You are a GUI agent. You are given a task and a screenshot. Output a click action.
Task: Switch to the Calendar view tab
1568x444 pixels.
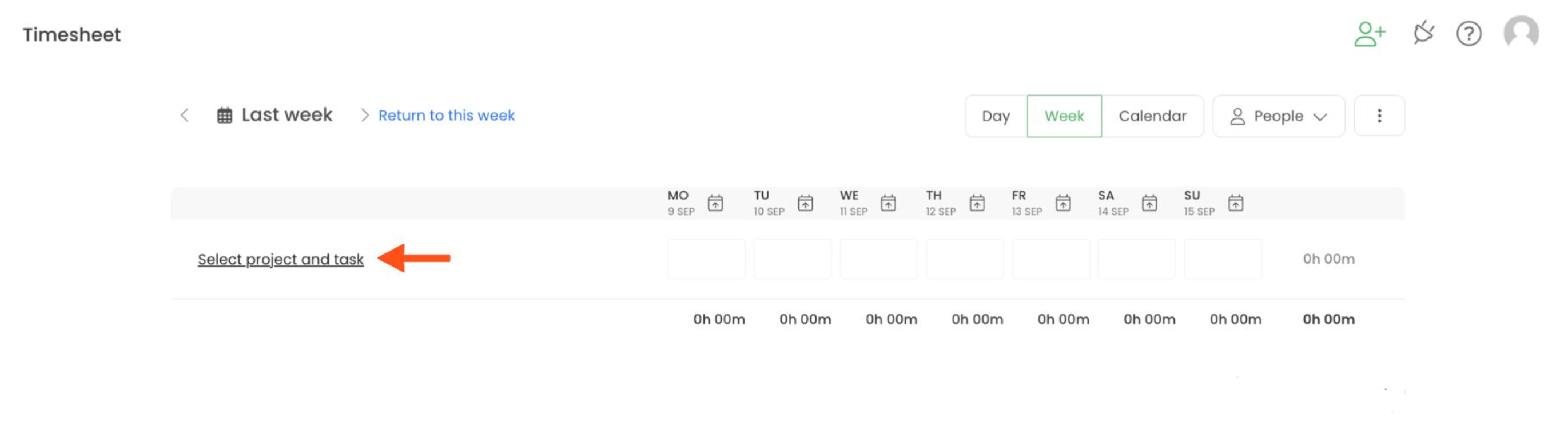[x=1152, y=116]
